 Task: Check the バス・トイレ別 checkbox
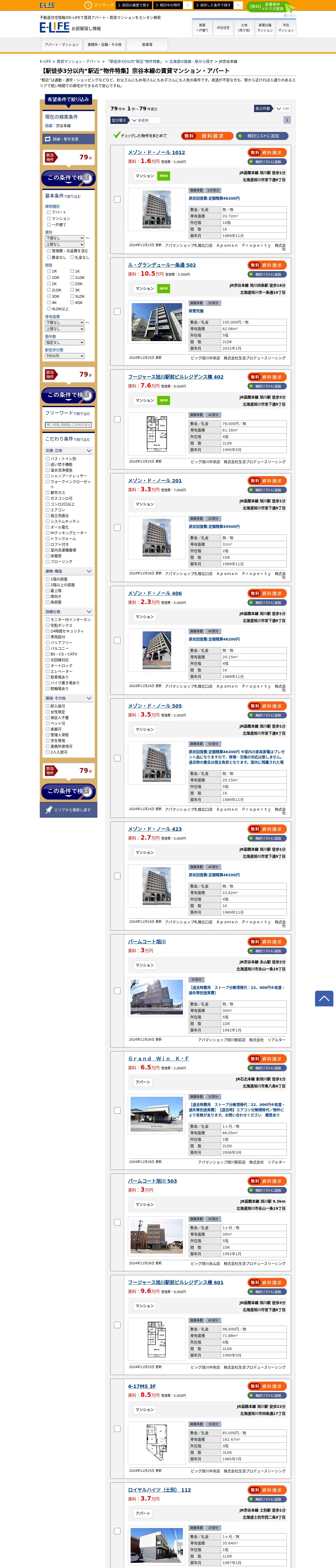point(48,459)
